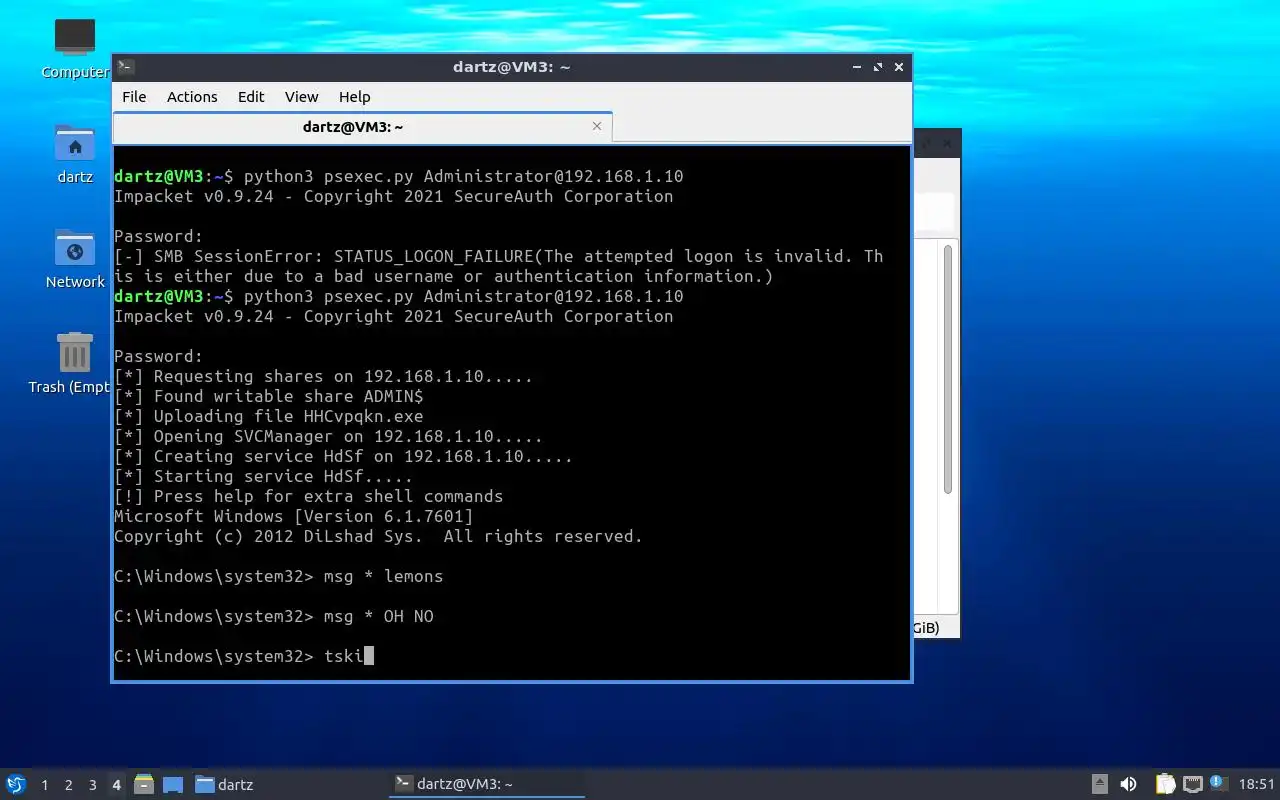The image size is (1280, 800).
Task: Close the dartz@VM3 terminal tab
Action: [x=597, y=126]
